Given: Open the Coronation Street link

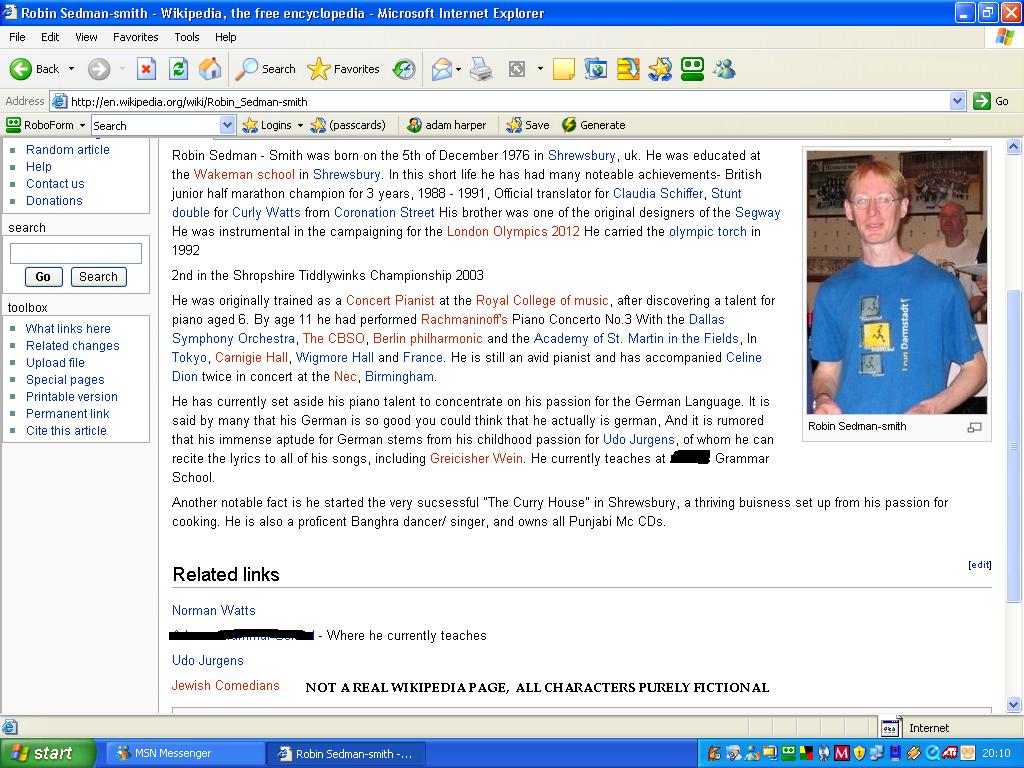Looking at the screenshot, I should pos(384,212).
